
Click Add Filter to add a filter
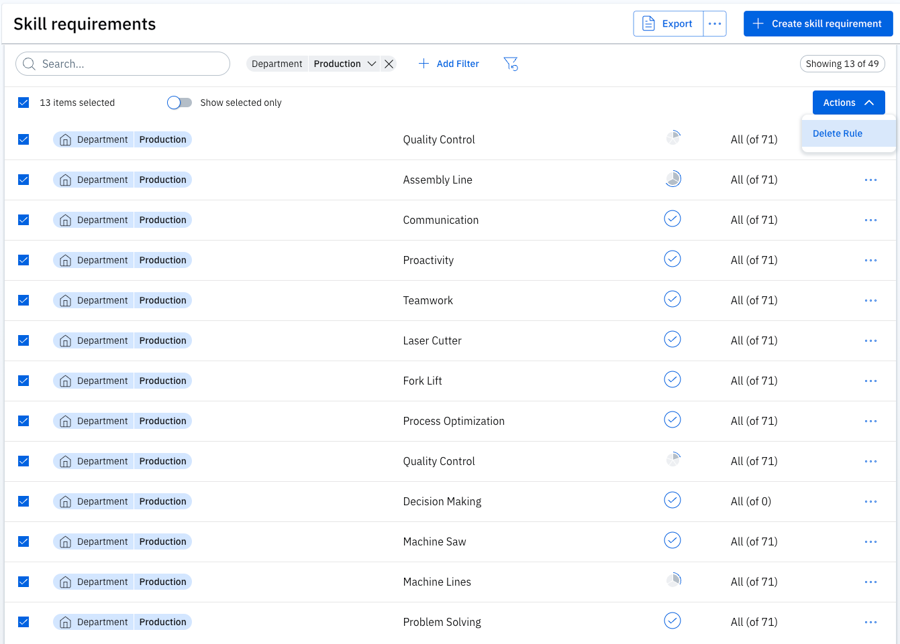448,64
